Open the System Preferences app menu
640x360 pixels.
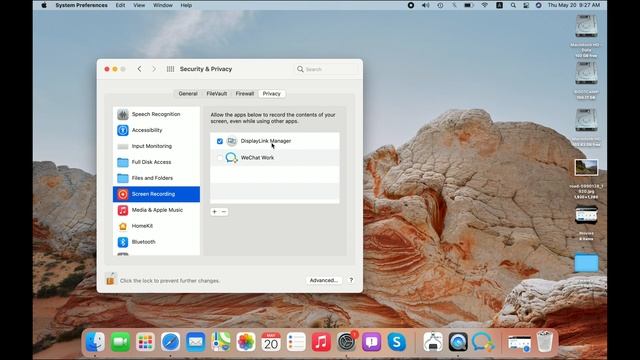click(82, 5)
